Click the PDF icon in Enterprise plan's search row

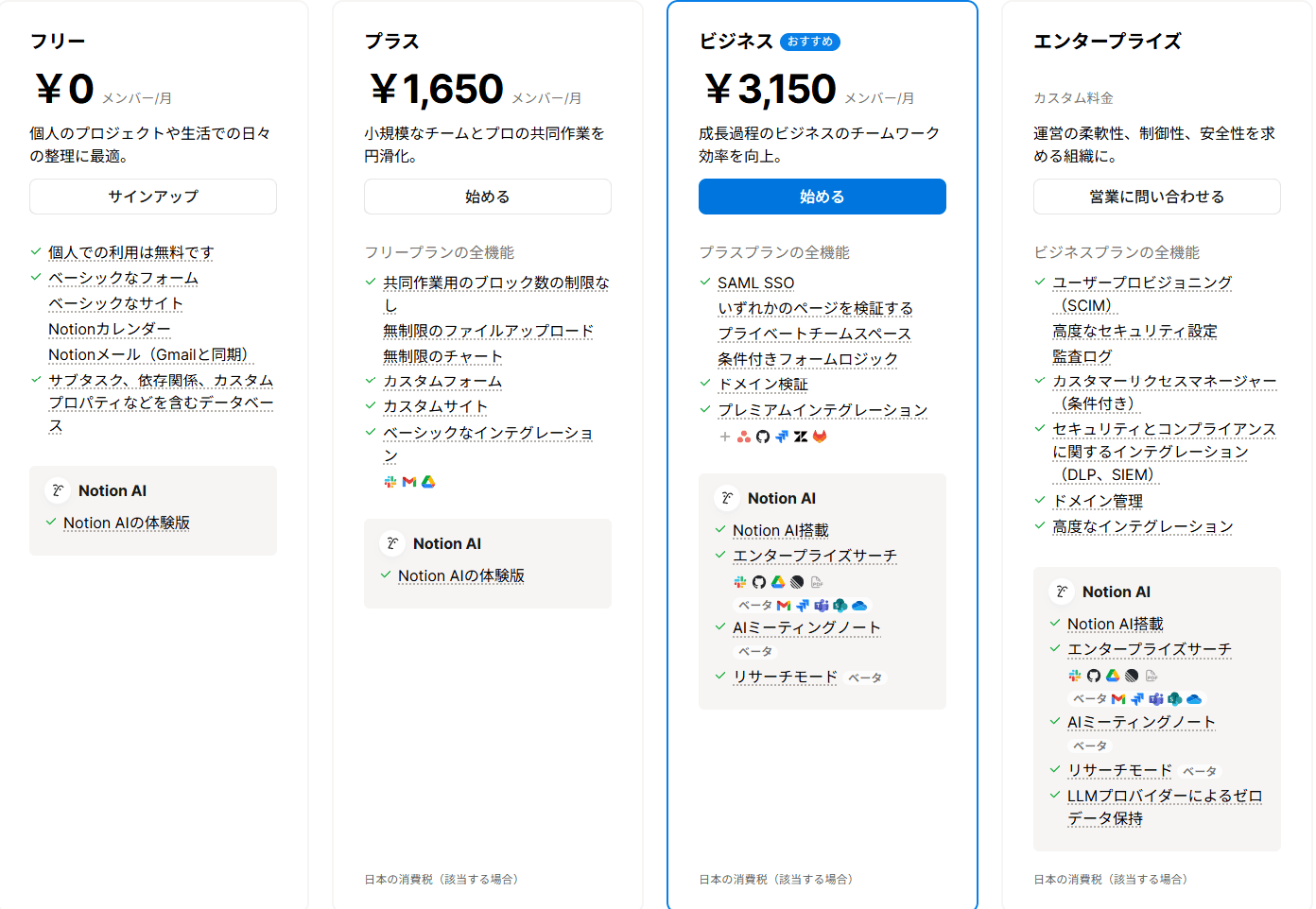coord(1151,676)
